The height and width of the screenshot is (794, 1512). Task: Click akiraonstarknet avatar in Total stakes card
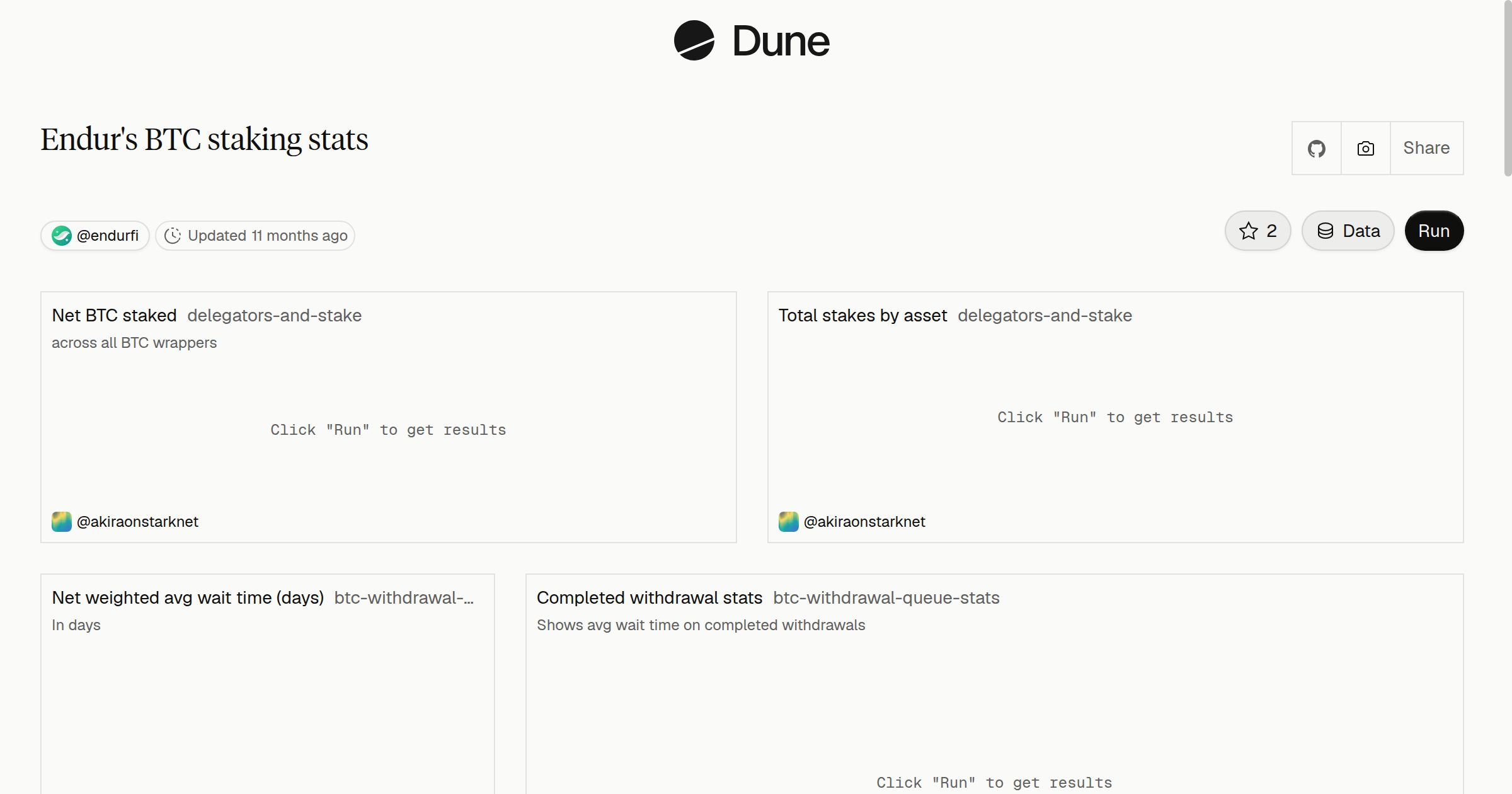789,522
